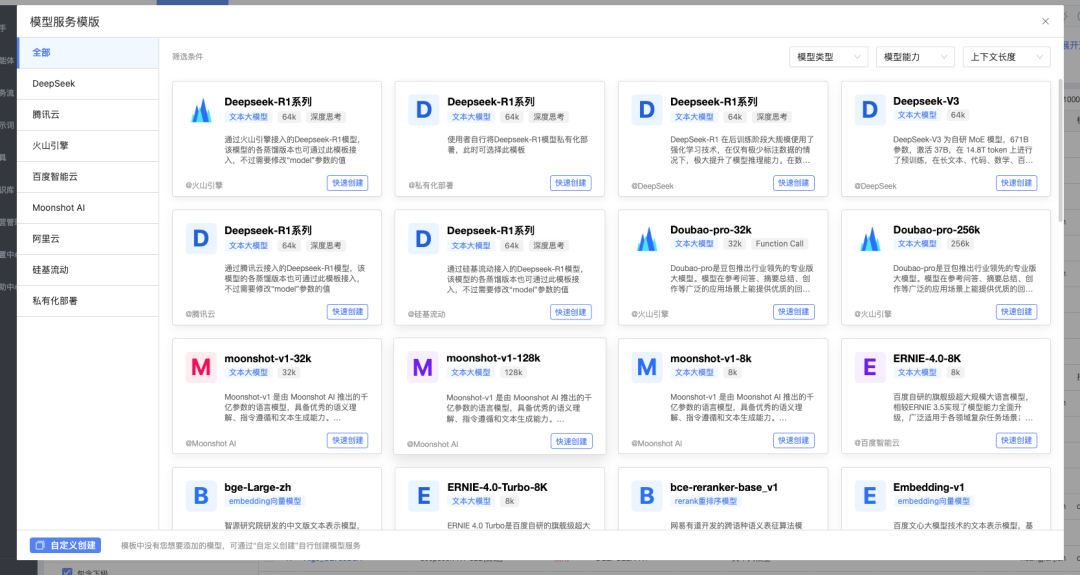
Task: Click the Doubao-pro-32k card title
Action: coord(710,230)
